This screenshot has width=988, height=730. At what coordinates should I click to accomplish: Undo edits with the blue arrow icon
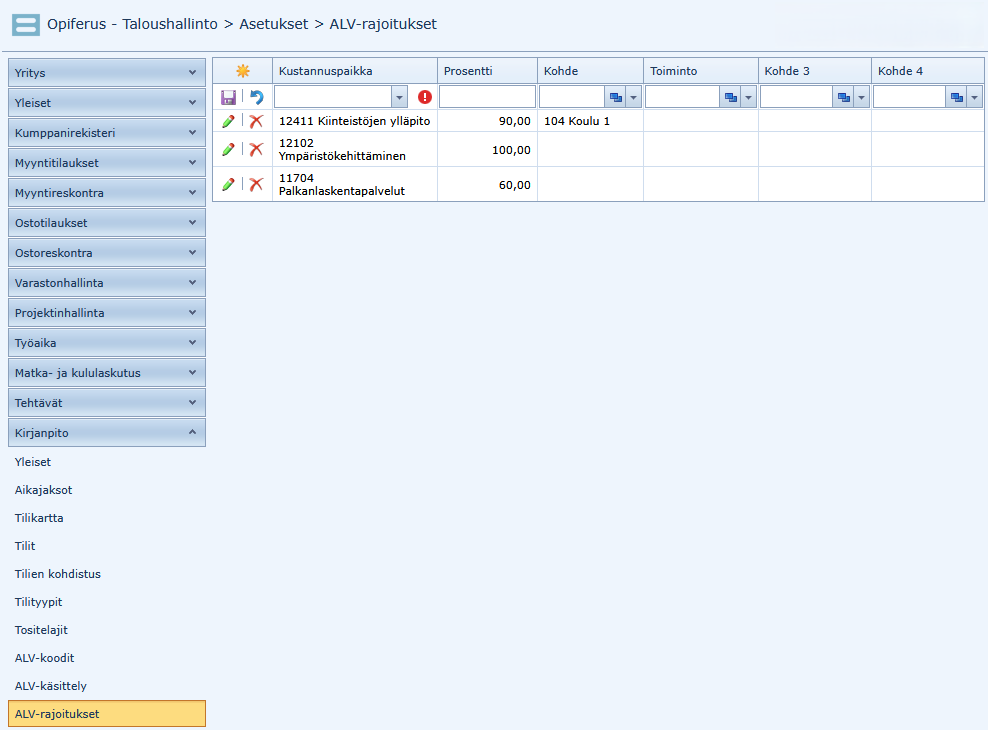point(256,97)
